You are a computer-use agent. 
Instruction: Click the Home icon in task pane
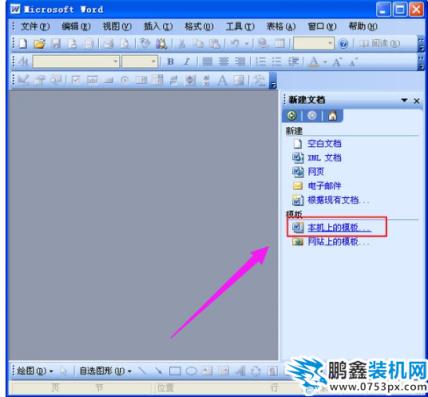point(332,116)
